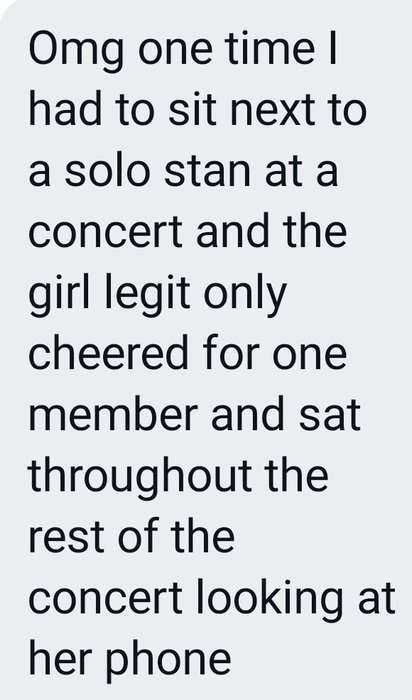Select the word "solo" in the text
The image size is (412, 700).
106,170
